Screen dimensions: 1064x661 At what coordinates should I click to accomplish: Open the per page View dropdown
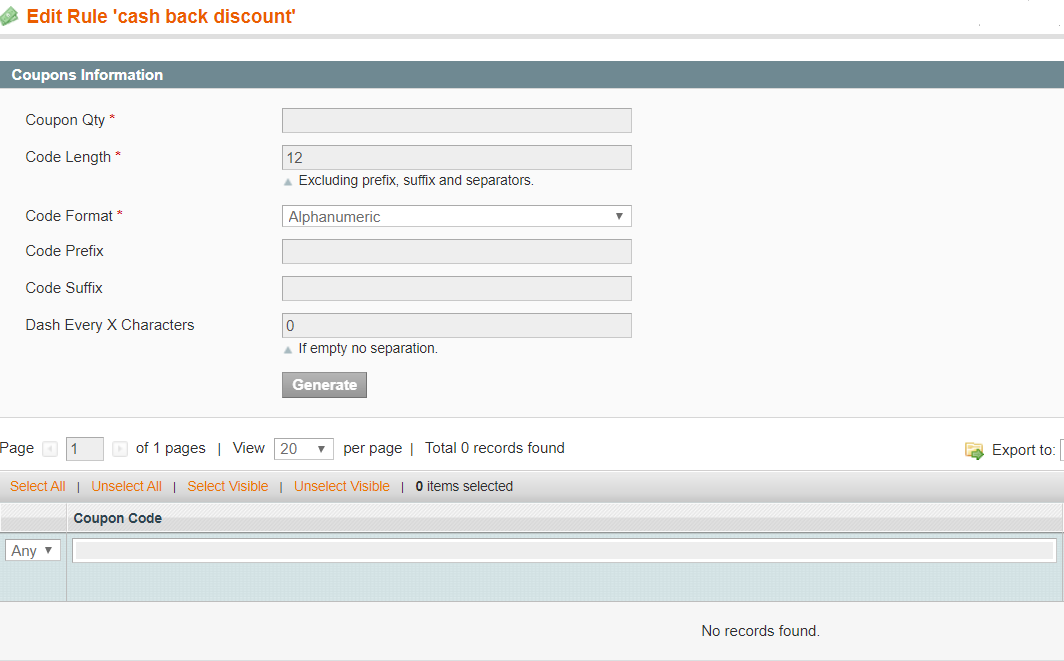[303, 449]
